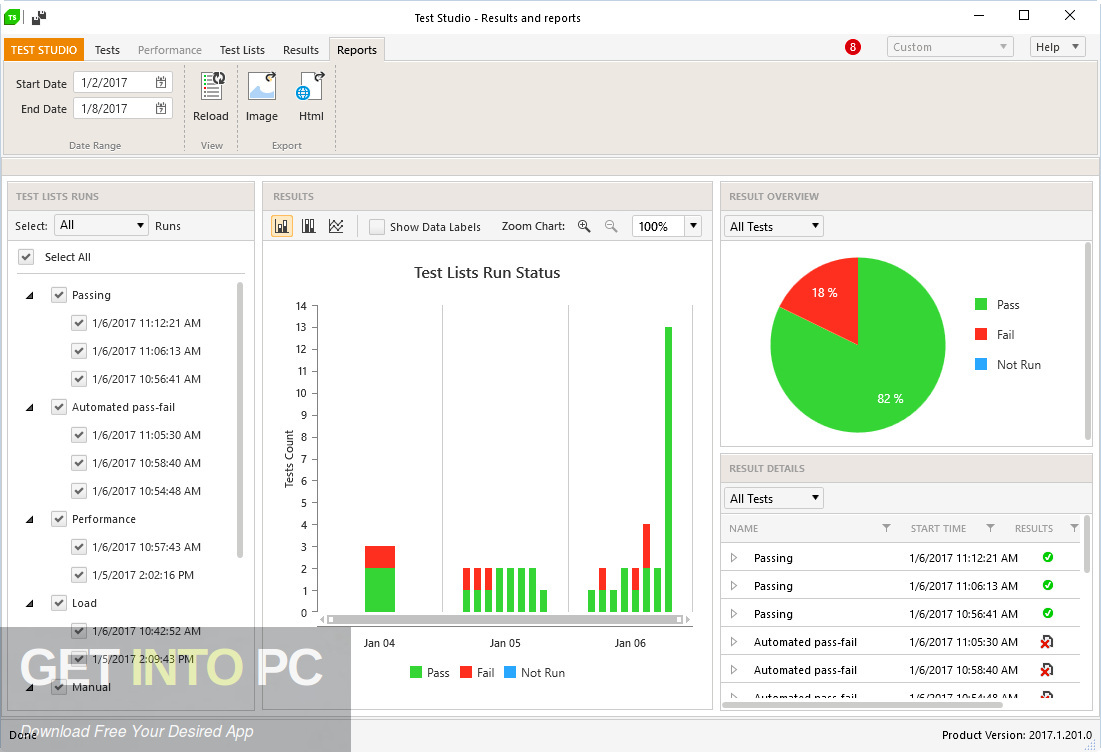
Task: Collapse the Passing tree node
Action: click(29, 296)
